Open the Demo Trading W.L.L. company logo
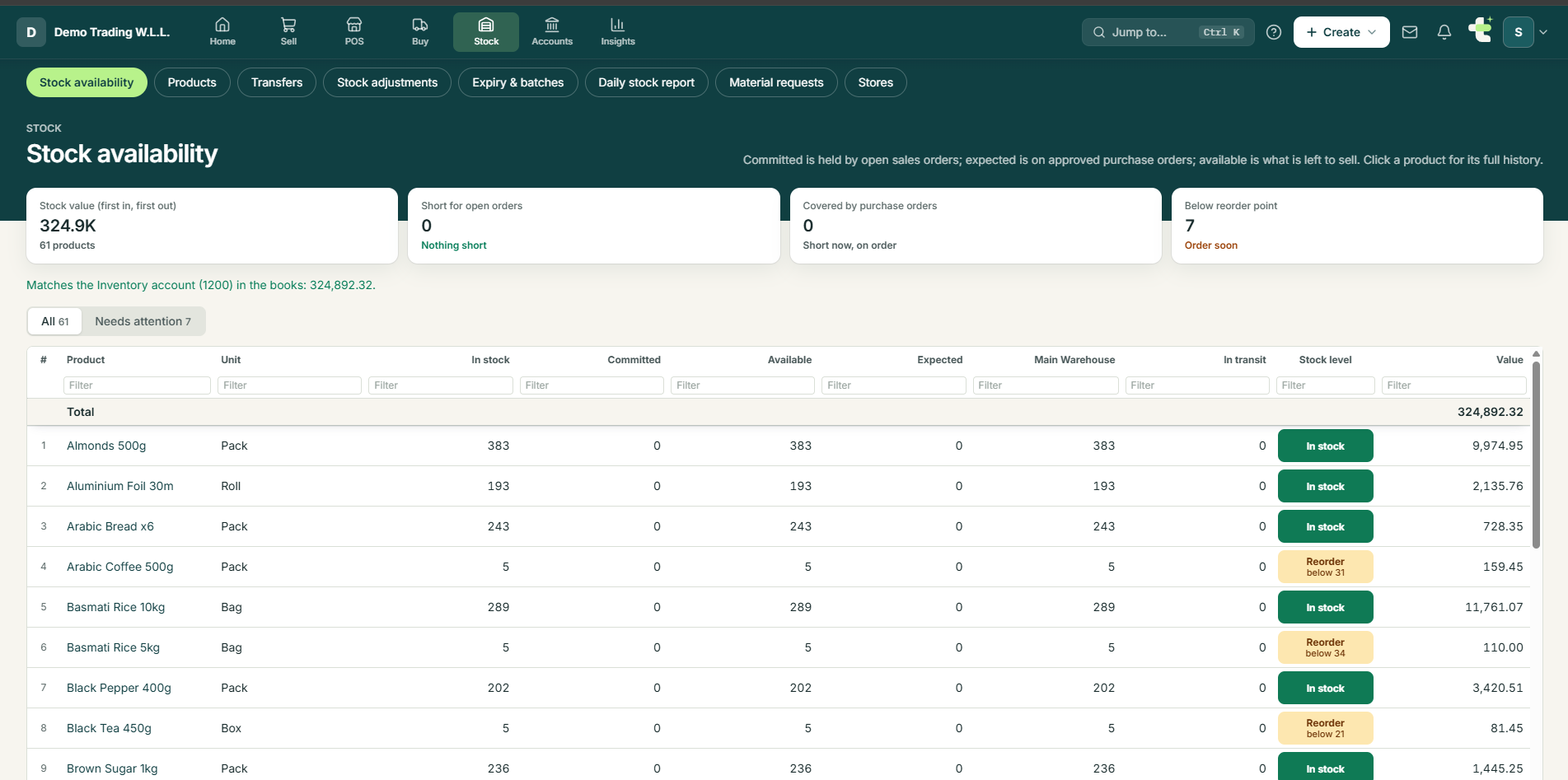 31,32
